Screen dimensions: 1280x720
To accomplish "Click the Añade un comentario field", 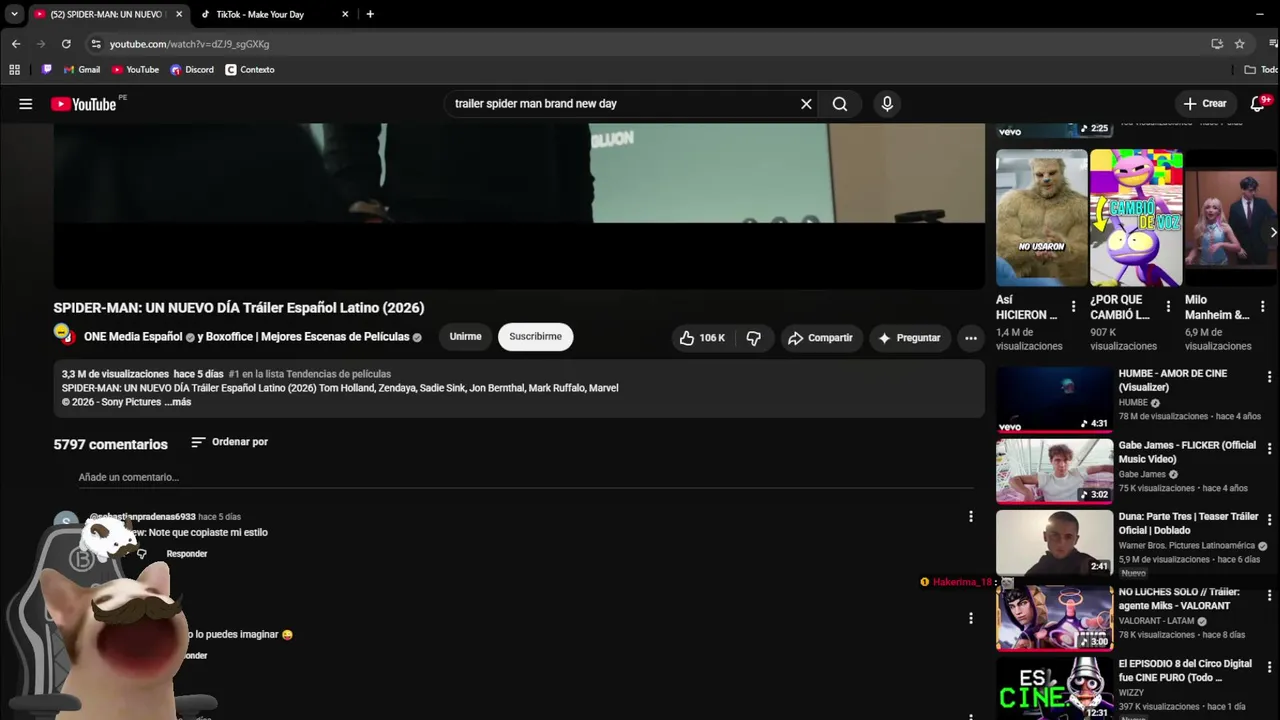I will (x=526, y=478).
